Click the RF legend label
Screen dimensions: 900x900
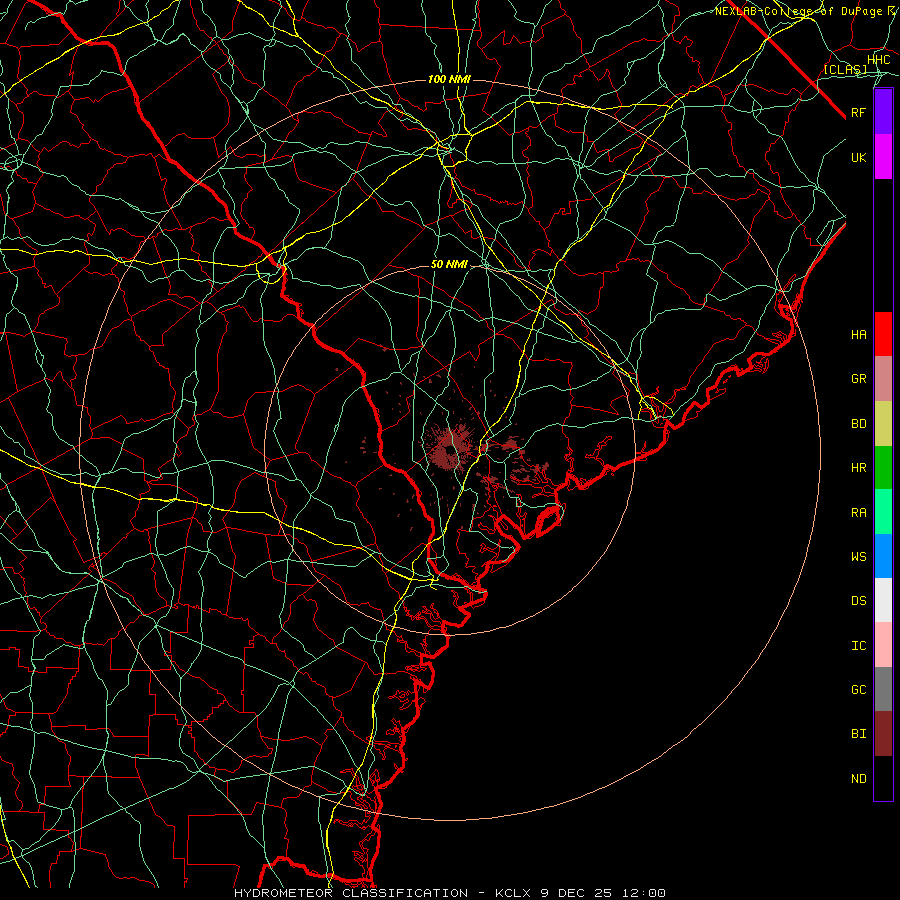point(858,112)
